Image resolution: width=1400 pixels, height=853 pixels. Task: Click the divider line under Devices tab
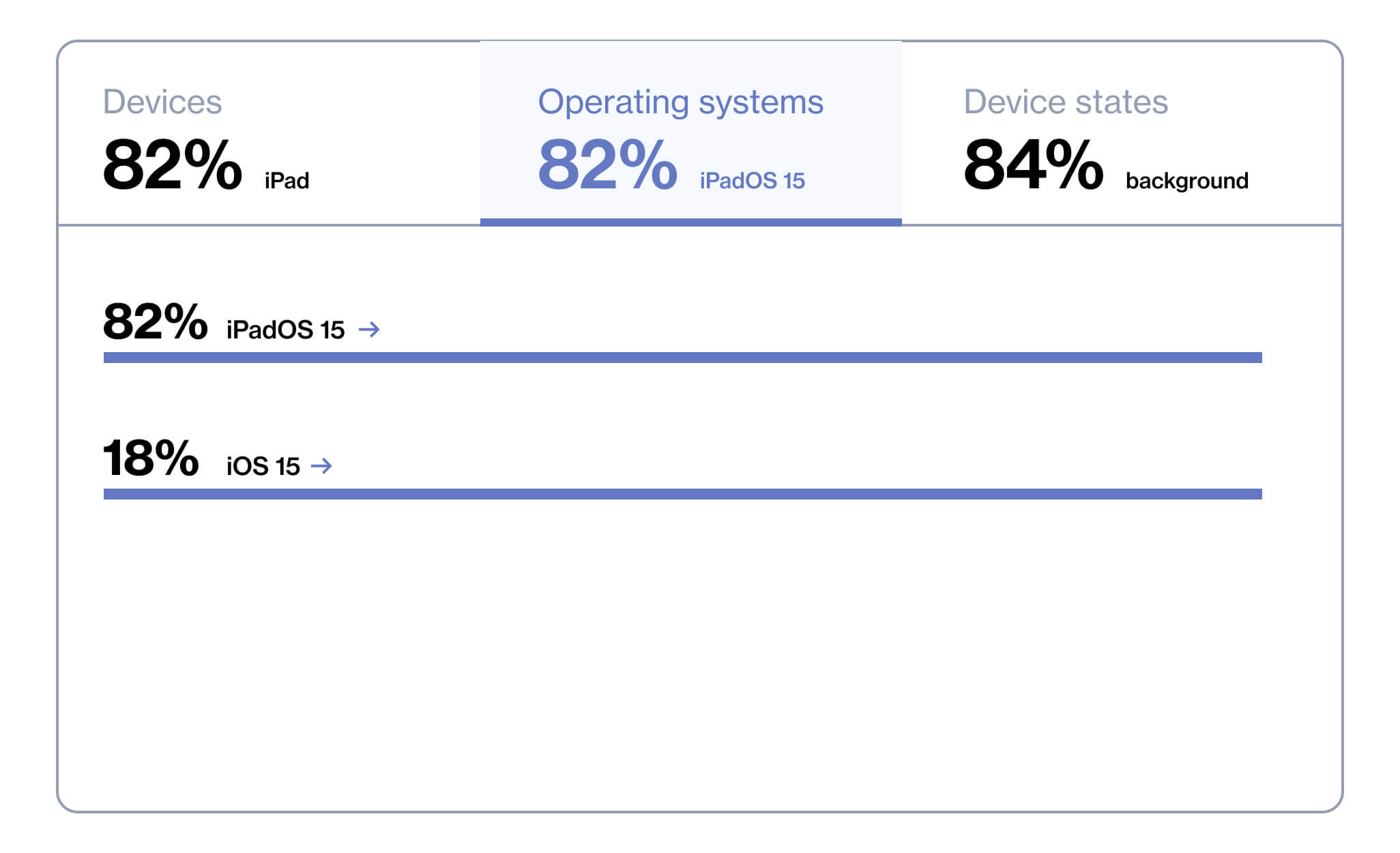tap(269, 225)
